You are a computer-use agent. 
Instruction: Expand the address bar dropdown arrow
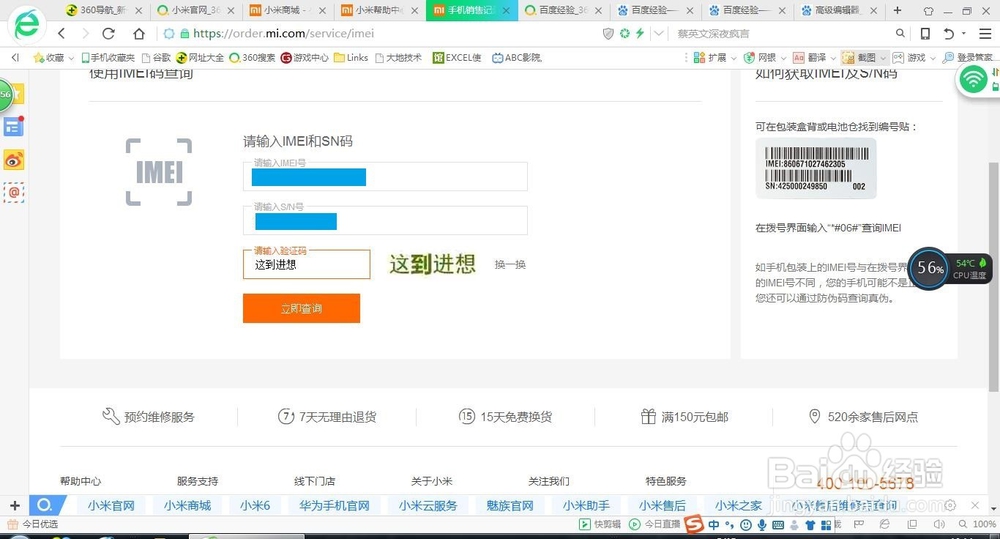659,33
